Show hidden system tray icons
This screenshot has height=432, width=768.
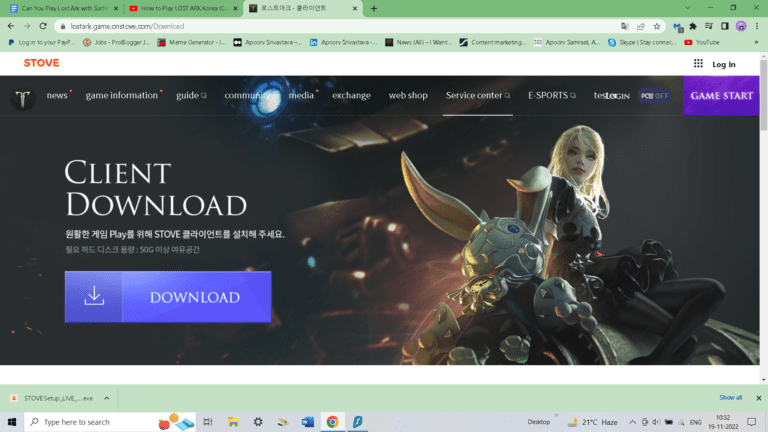click(632, 422)
